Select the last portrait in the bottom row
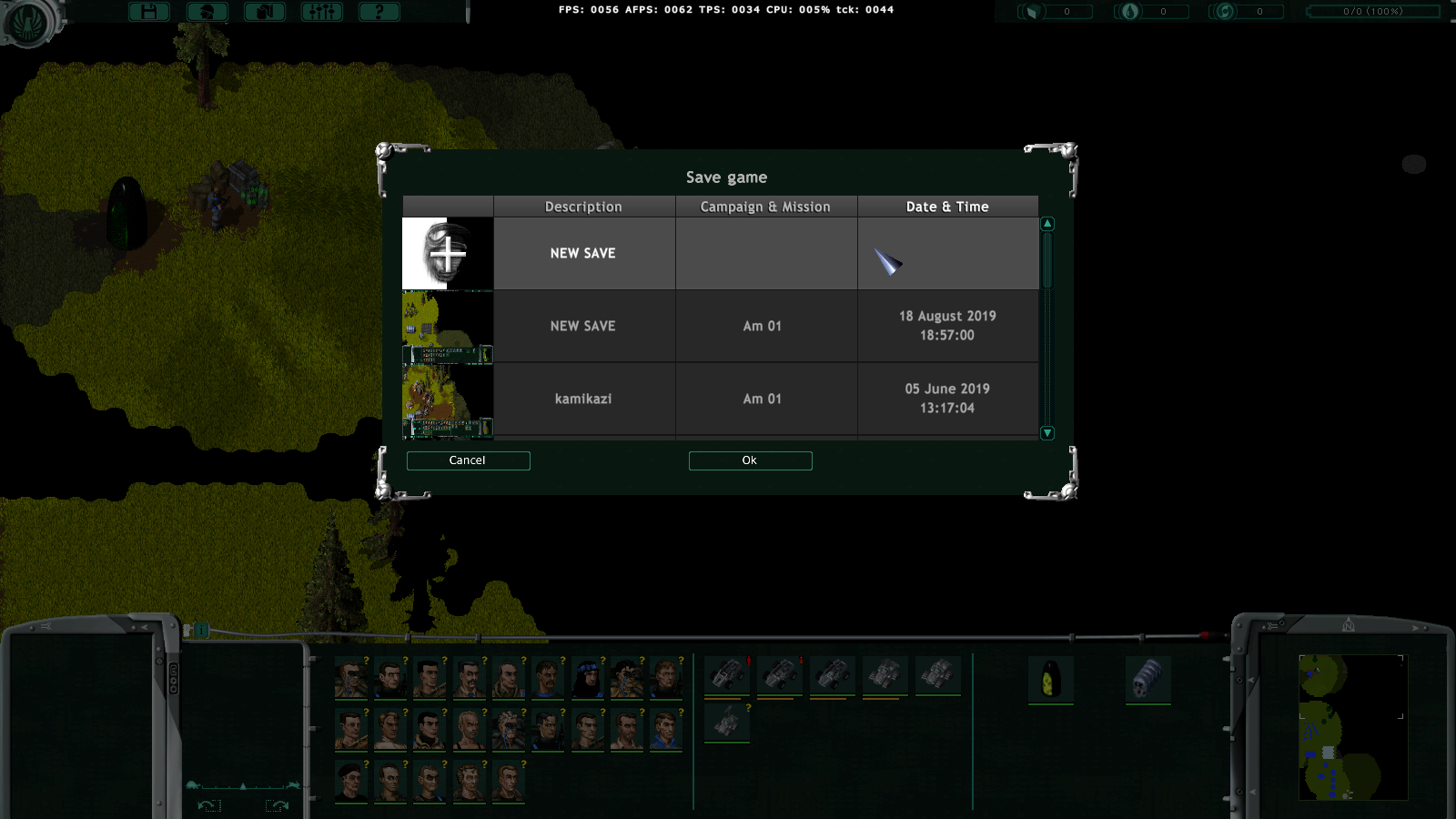 tap(509, 782)
